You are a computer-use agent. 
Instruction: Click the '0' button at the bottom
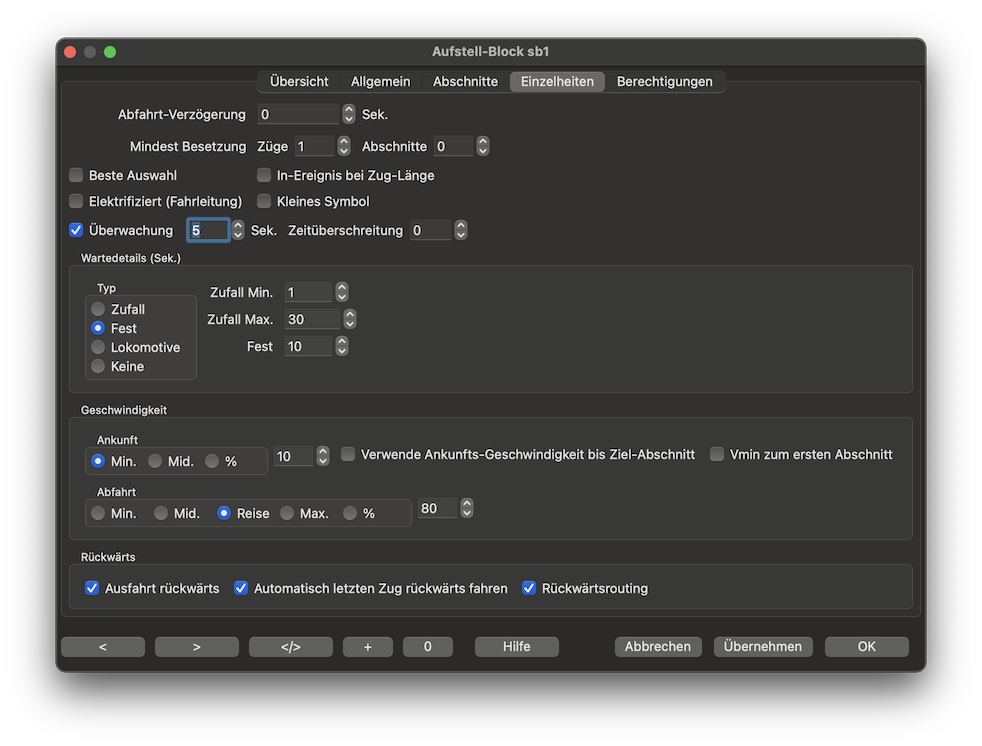pos(427,647)
